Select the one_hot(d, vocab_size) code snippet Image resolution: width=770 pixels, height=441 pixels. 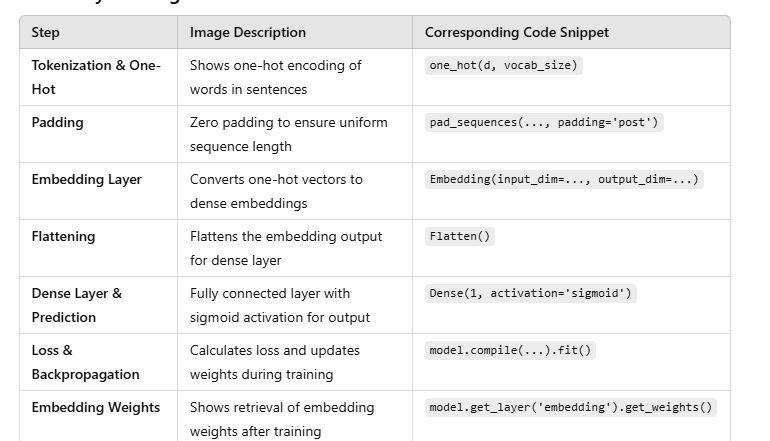click(503, 65)
